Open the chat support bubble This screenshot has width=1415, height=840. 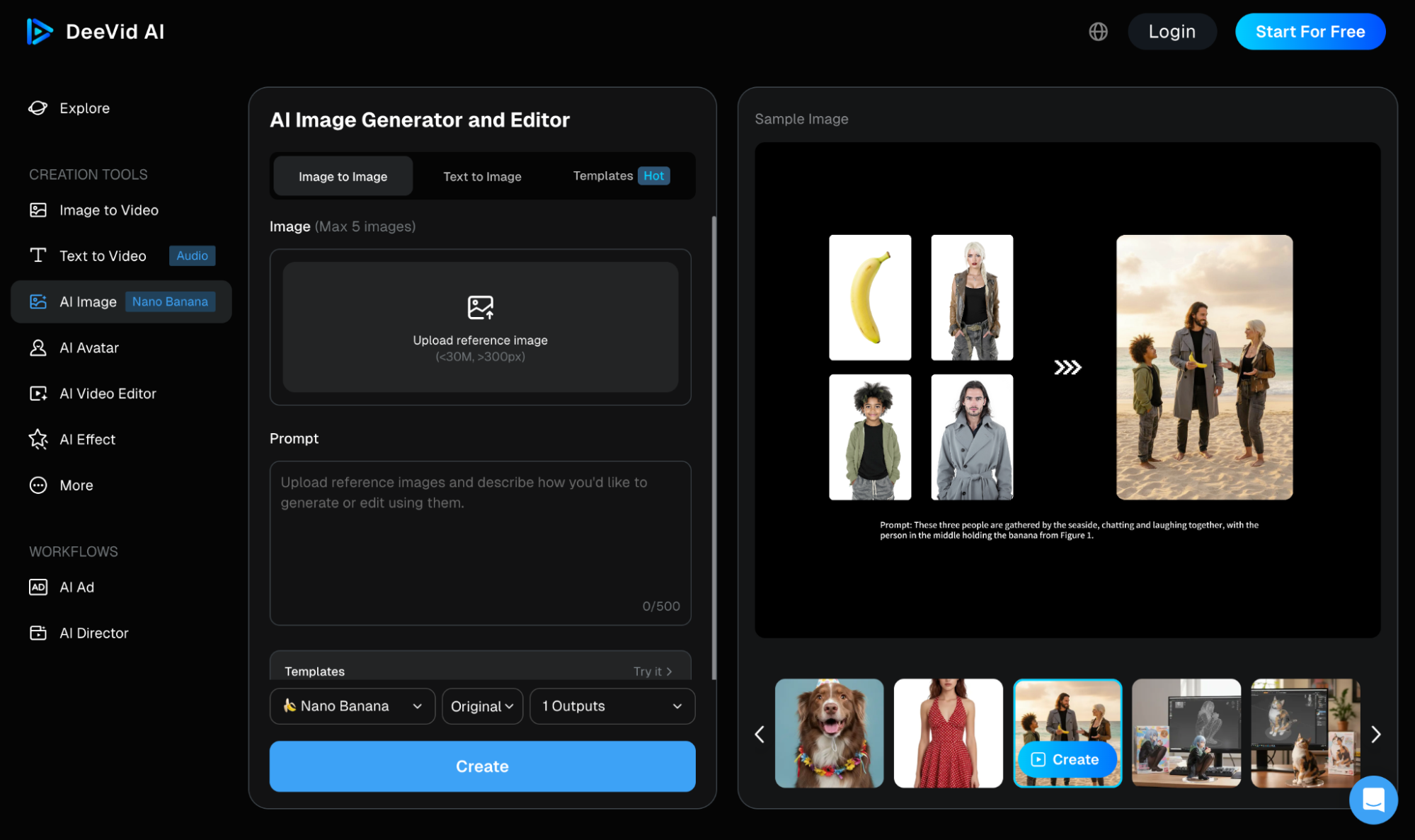click(x=1373, y=800)
